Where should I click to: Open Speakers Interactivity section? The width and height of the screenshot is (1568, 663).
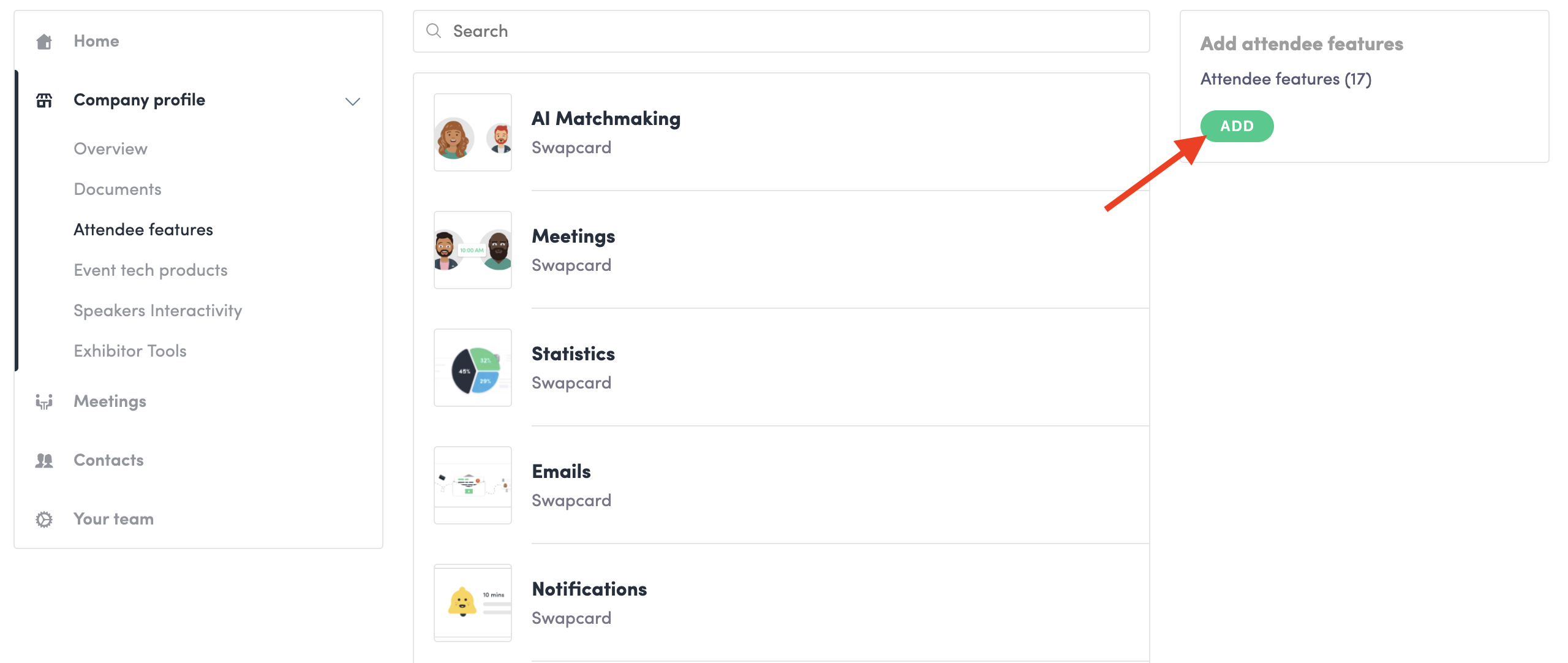(158, 311)
